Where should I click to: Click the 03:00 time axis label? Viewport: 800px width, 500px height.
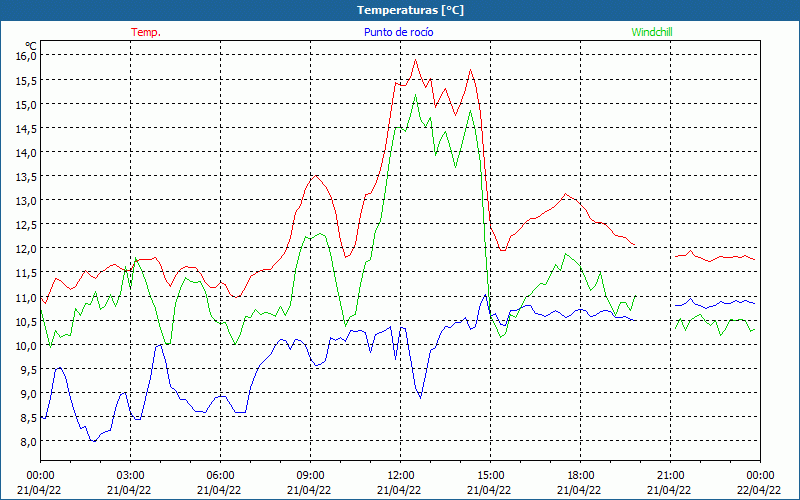coord(131,476)
